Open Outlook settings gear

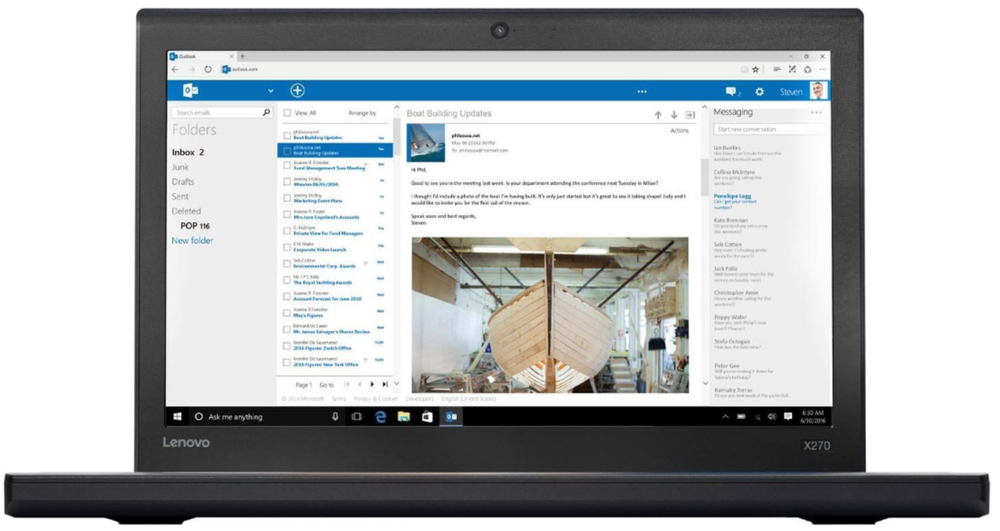tap(760, 92)
